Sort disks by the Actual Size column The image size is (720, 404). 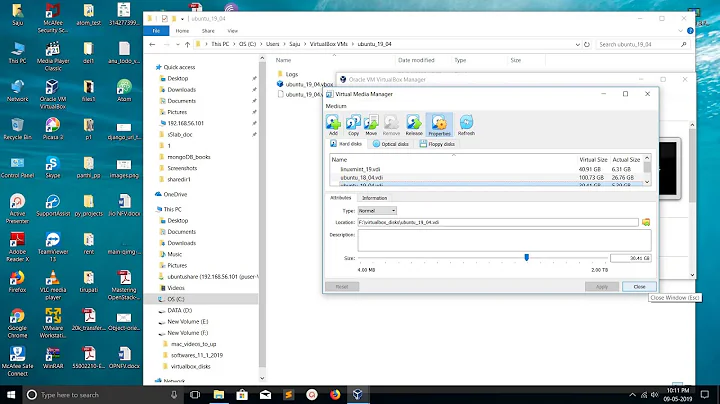[626, 160]
